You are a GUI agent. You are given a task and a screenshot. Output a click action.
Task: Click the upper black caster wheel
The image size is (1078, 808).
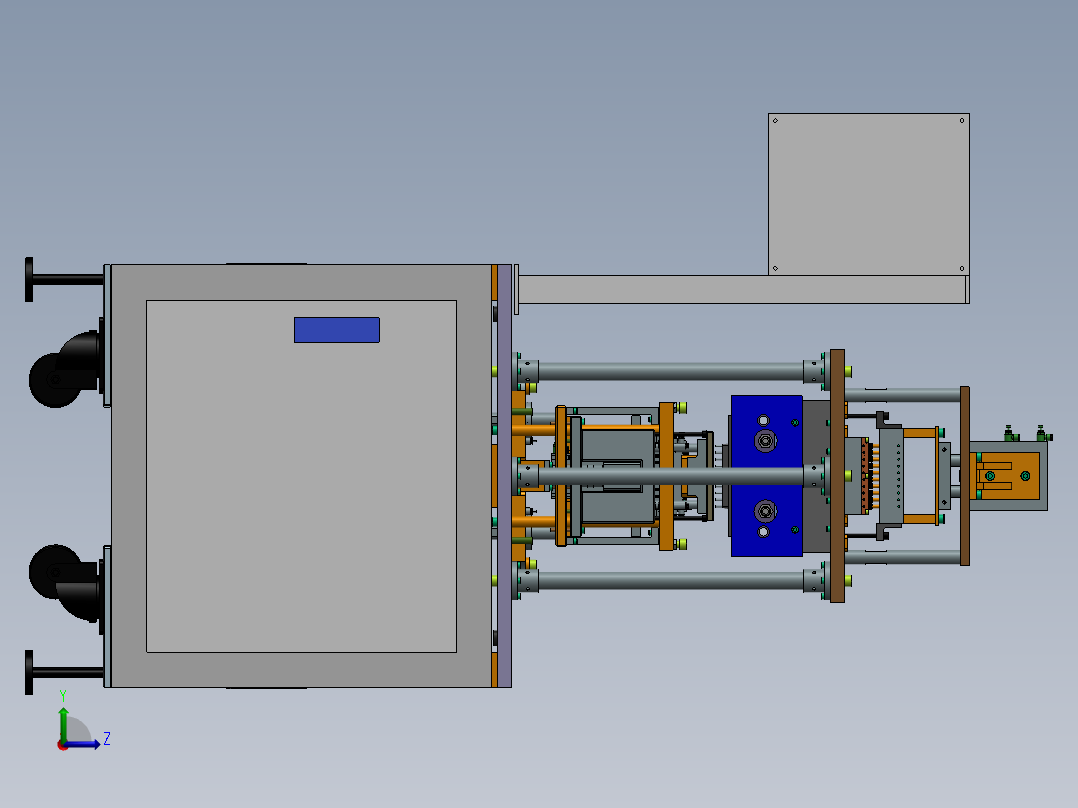pyautogui.click(x=54, y=380)
